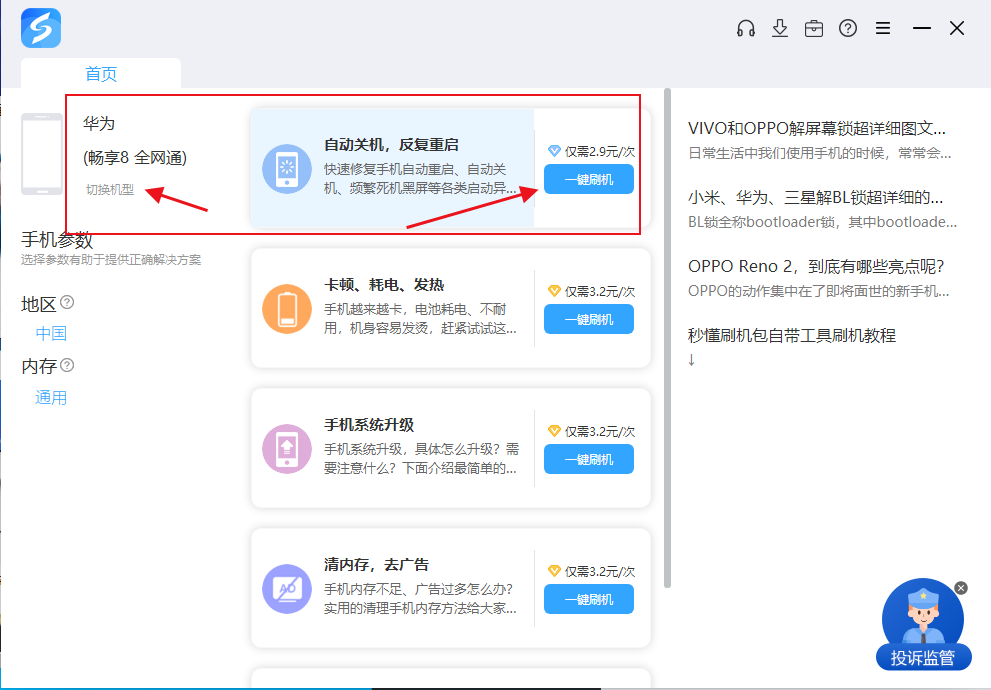The height and width of the screenshot is (690, 991).
Task: Open the 自动关机，反复重启 card title
Action: click(391, 145)
